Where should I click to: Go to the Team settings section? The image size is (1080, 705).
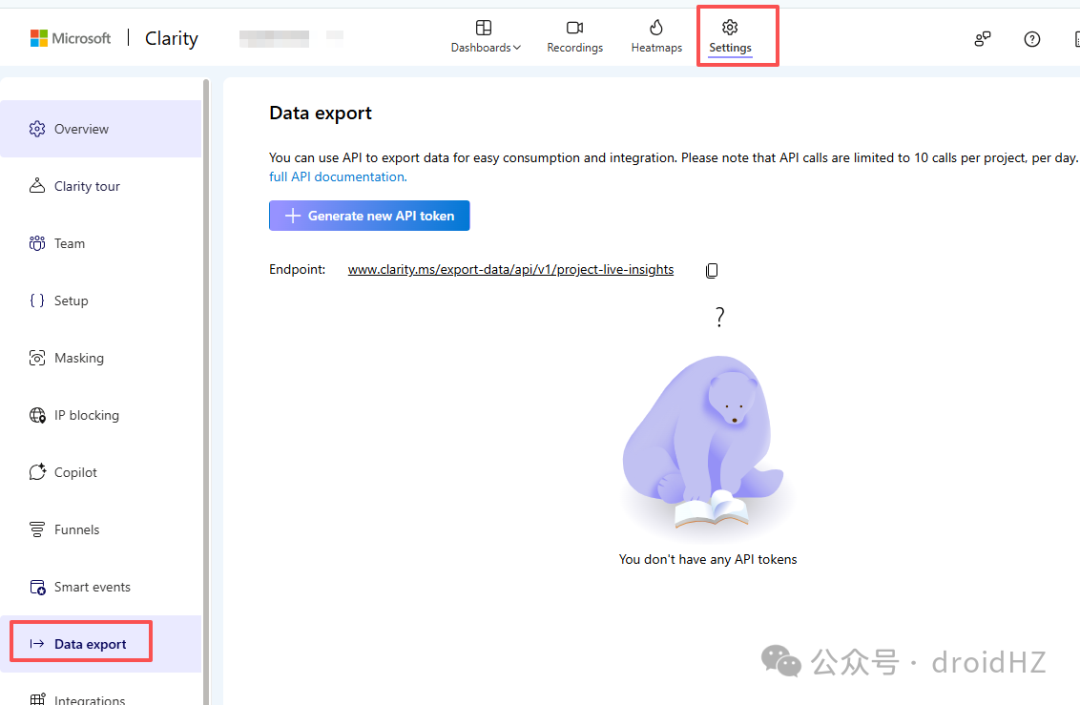(x=101, y=243)
